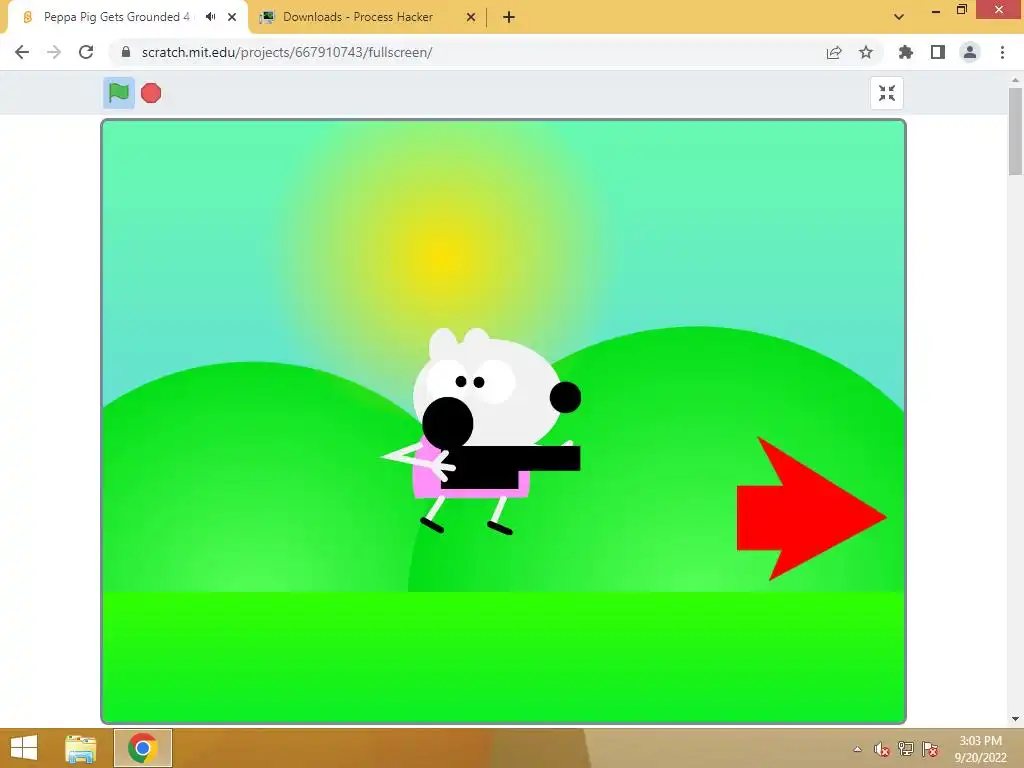
Task: Click the Chrome taskbar icon
Action: [143, 748]
